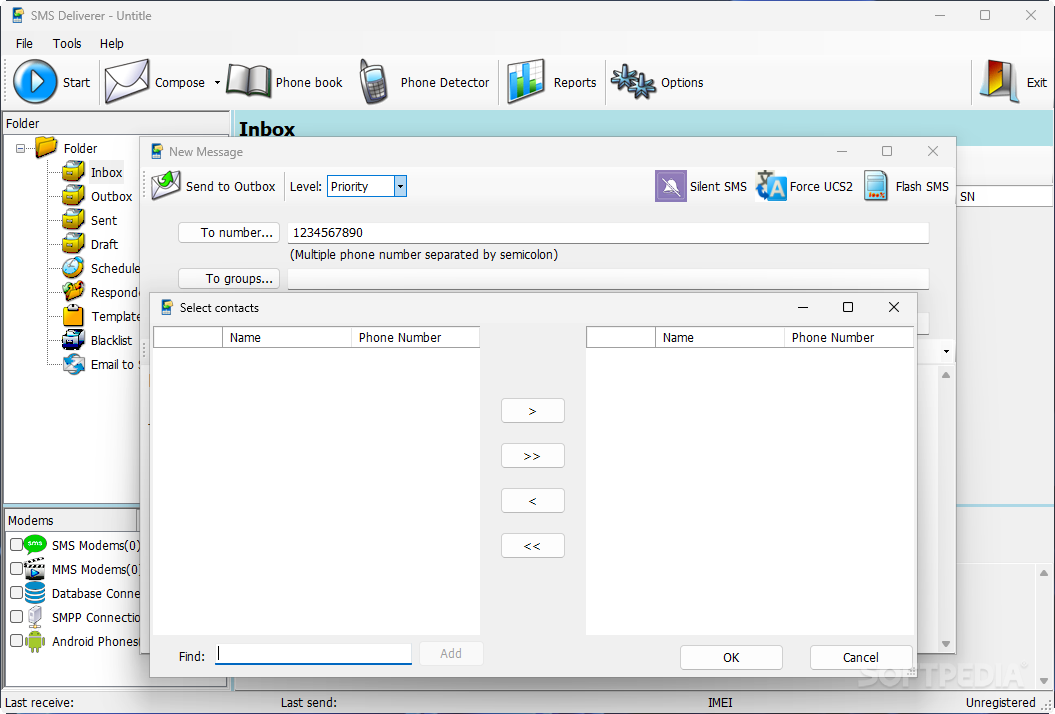The width and height of the screenshot is (1055, 714).
Task: Open the Help menu
Action: click(x=112, y=44)
